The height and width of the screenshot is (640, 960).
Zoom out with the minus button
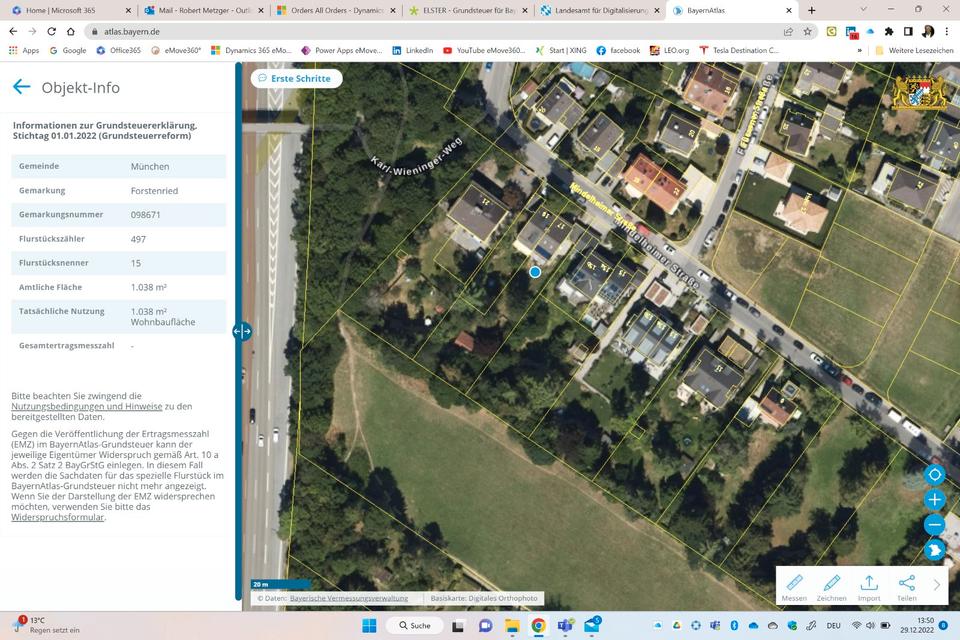[x=935, y=524]
